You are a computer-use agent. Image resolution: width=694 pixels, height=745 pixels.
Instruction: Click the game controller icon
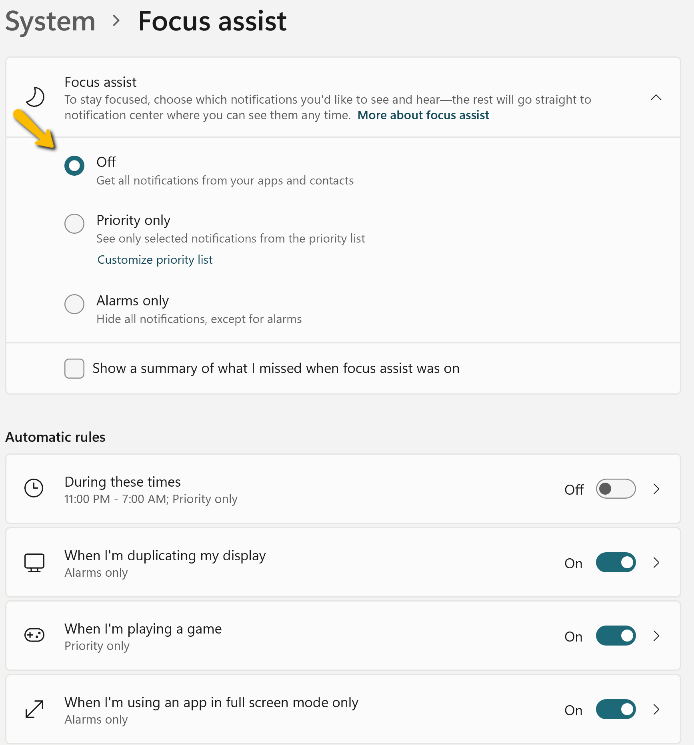pos(34,636)
